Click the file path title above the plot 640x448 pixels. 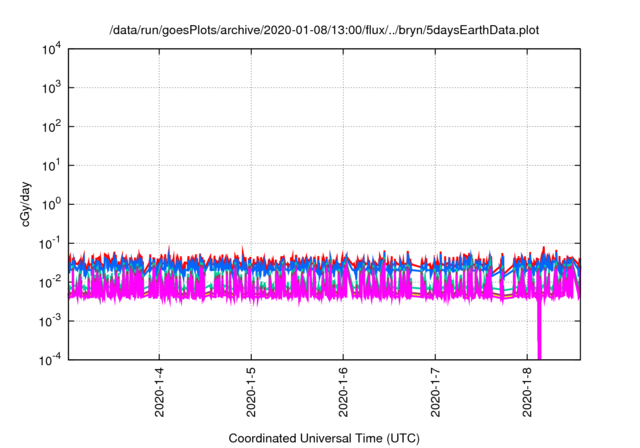pos(324,30)
